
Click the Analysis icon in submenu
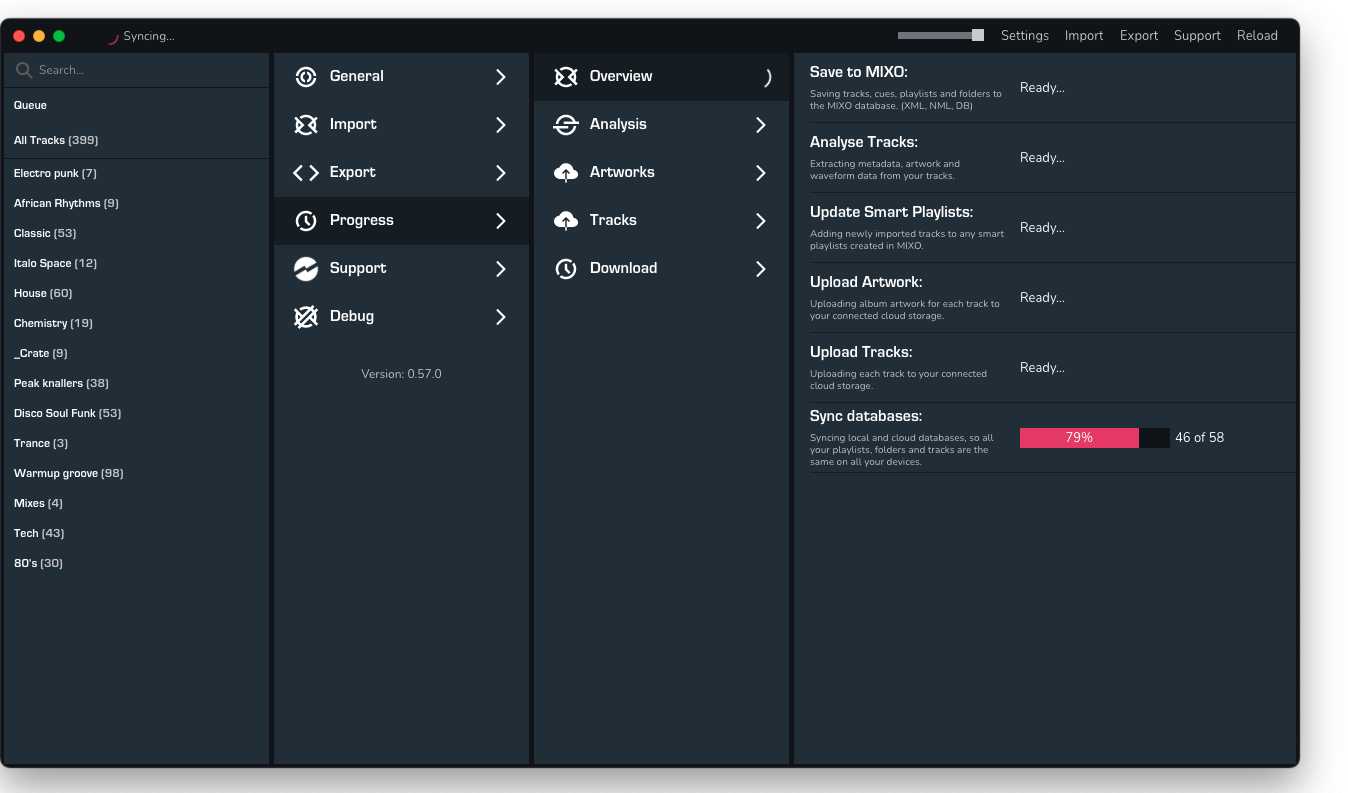tap(566, 125)
